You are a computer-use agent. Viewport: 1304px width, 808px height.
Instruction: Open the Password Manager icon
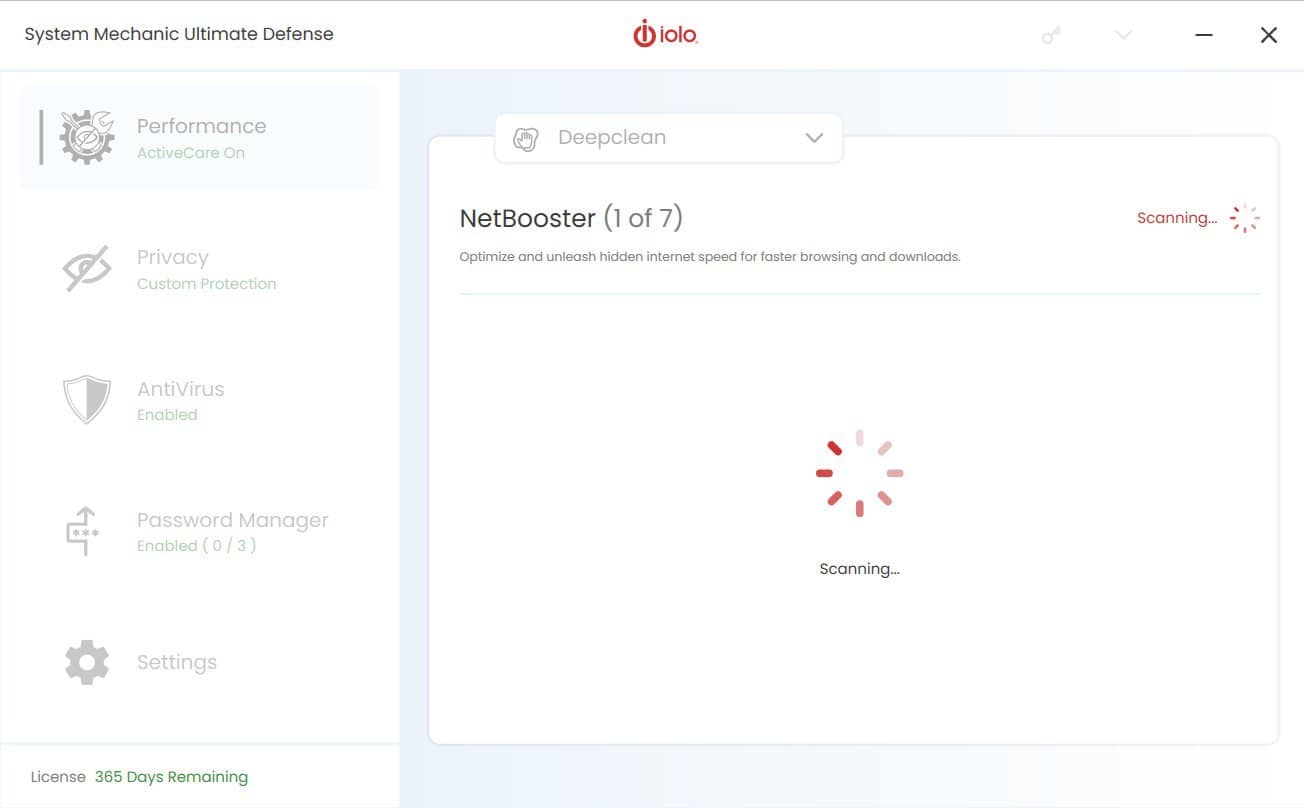[x=84, y=531]
